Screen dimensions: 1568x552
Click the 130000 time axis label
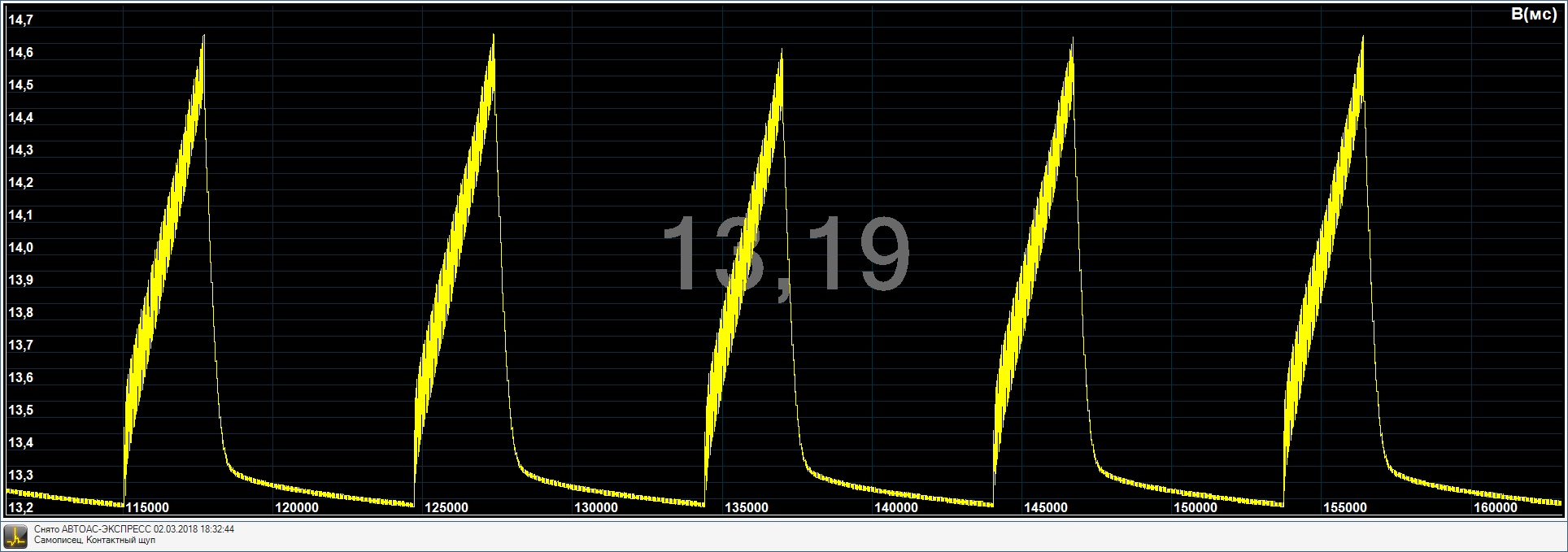click(x=596, y=508)
